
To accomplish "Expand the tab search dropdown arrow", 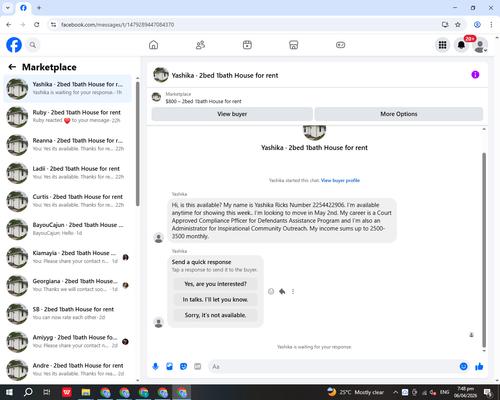I will pos(8,8).
